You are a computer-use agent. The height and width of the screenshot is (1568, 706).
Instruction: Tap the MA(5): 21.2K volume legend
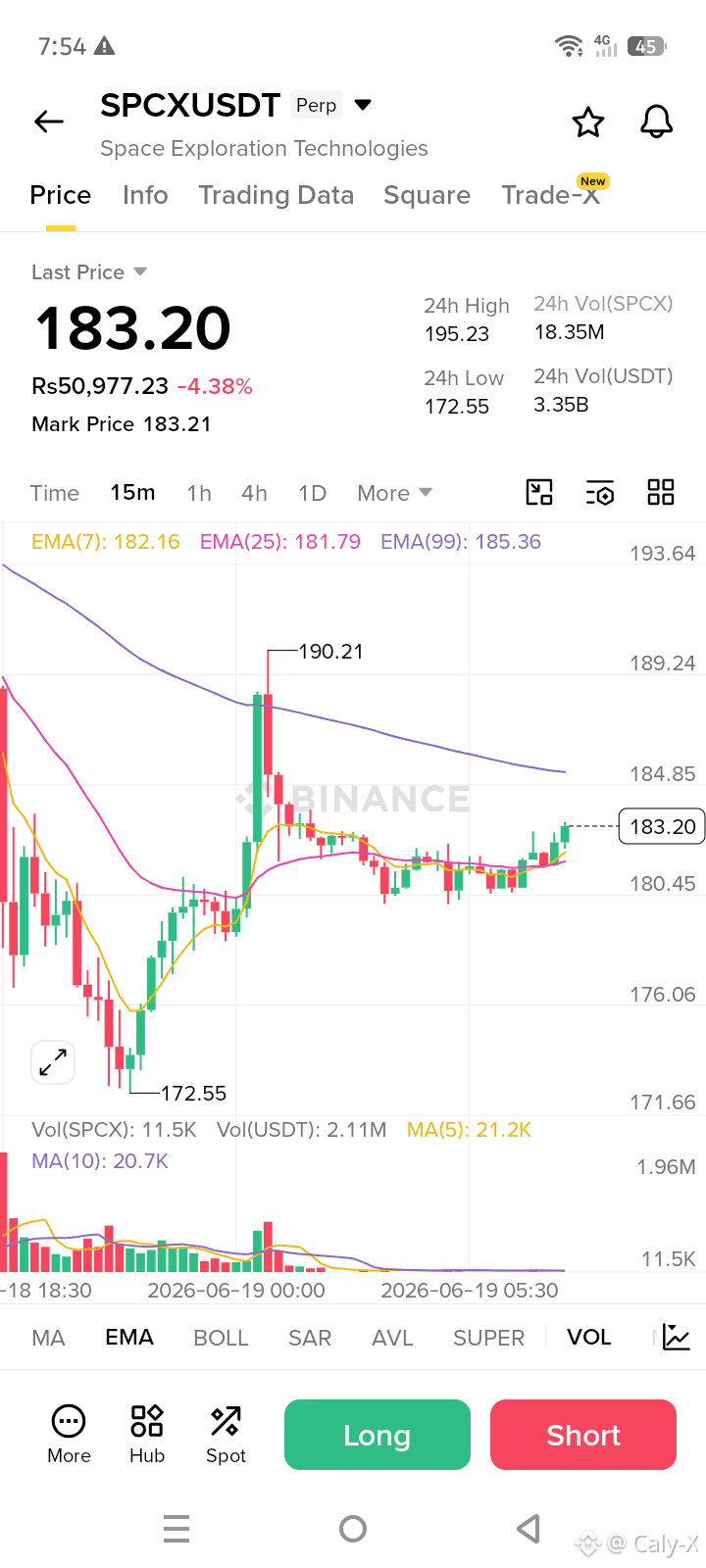tap(469, 1130)
